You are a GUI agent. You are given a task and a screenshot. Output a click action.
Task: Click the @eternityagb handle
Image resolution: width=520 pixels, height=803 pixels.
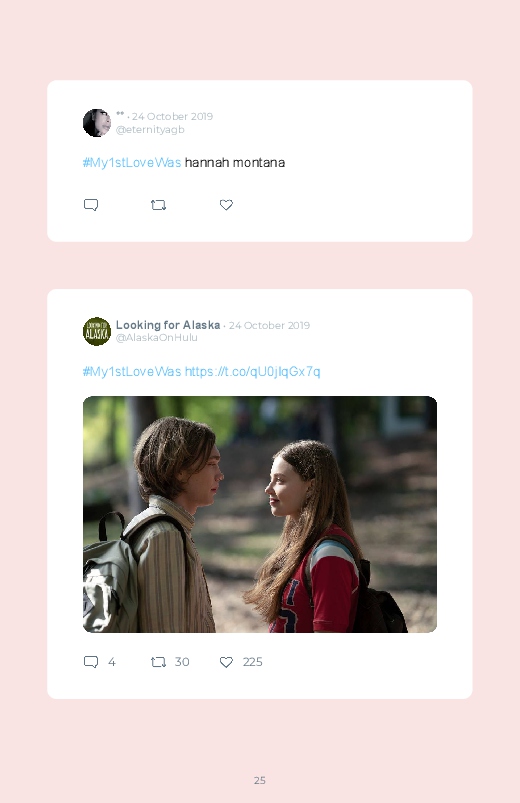tap(150, 130)
